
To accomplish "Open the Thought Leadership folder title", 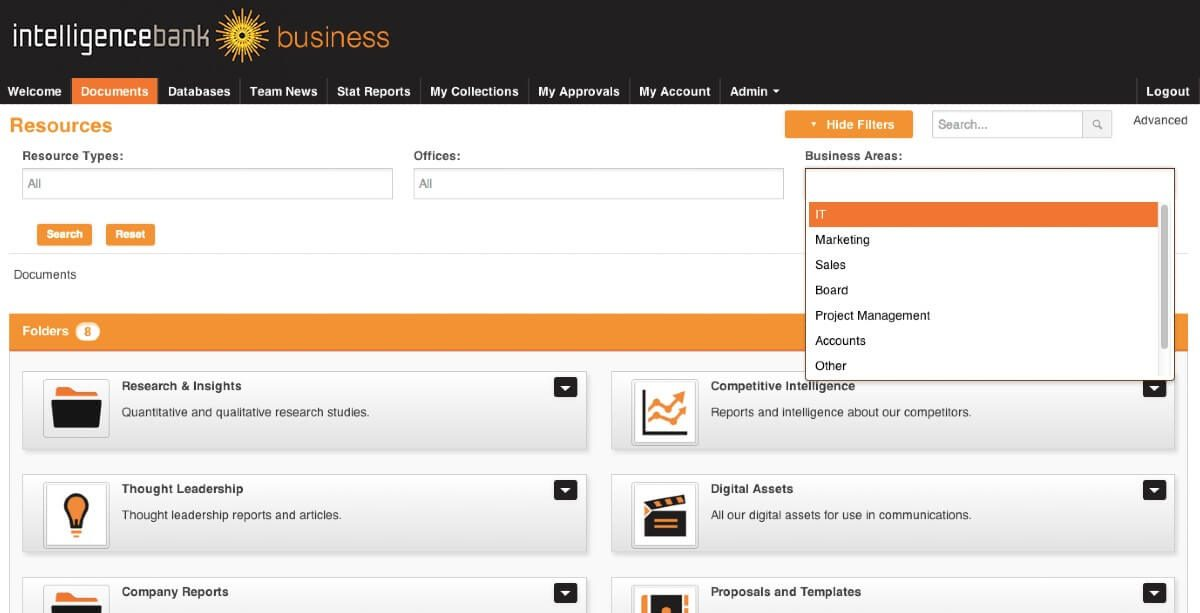I will (183, 489).
